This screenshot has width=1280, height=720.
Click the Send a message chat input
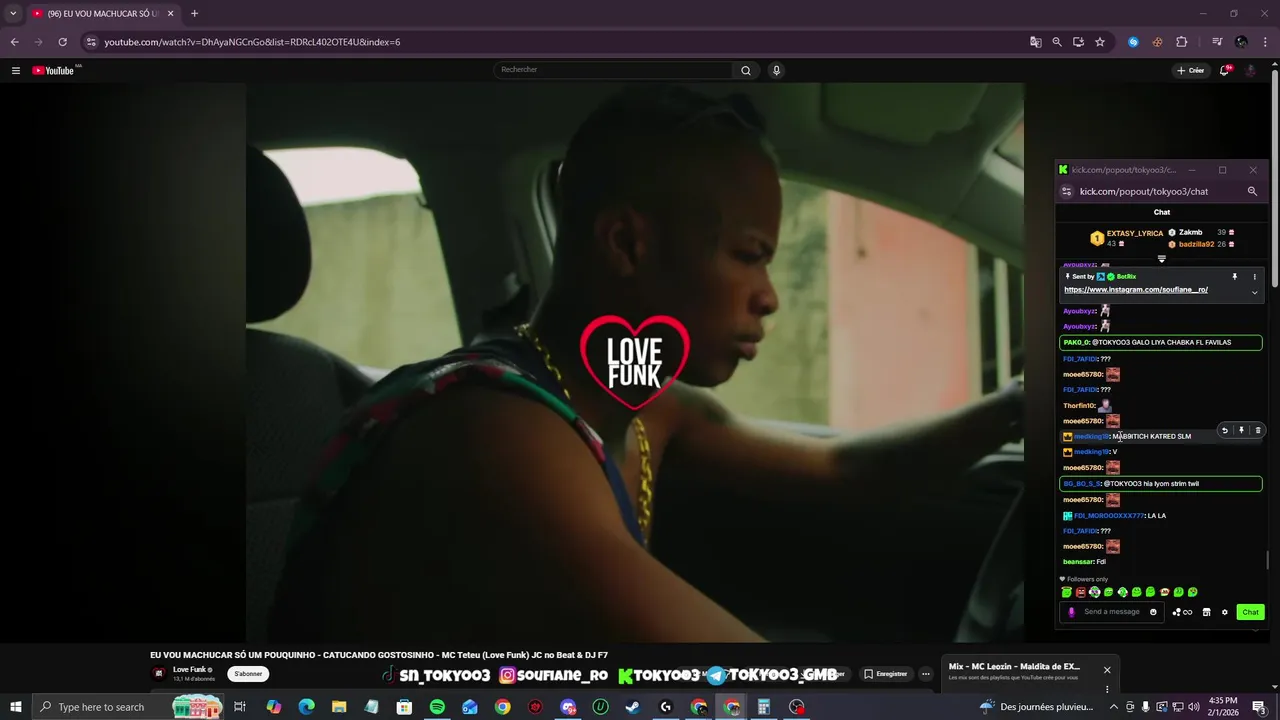(x=1112, y=612)
